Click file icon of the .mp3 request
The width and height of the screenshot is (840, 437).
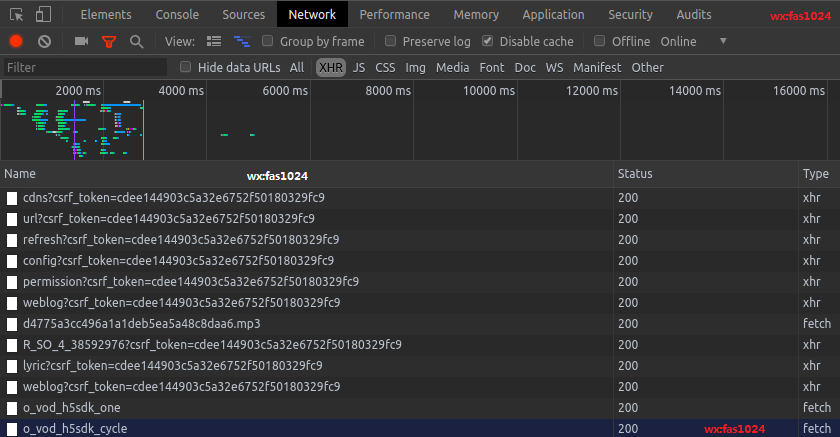[12, 324]
